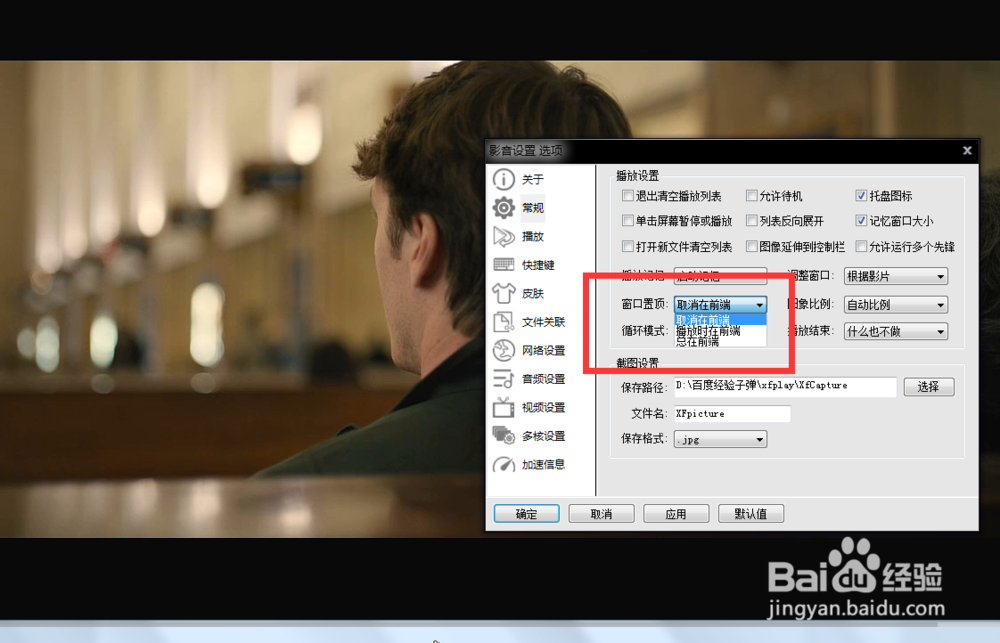The image size is (1000, 643).
Task: Click the 默认值 button
Action: coord(751,514)
